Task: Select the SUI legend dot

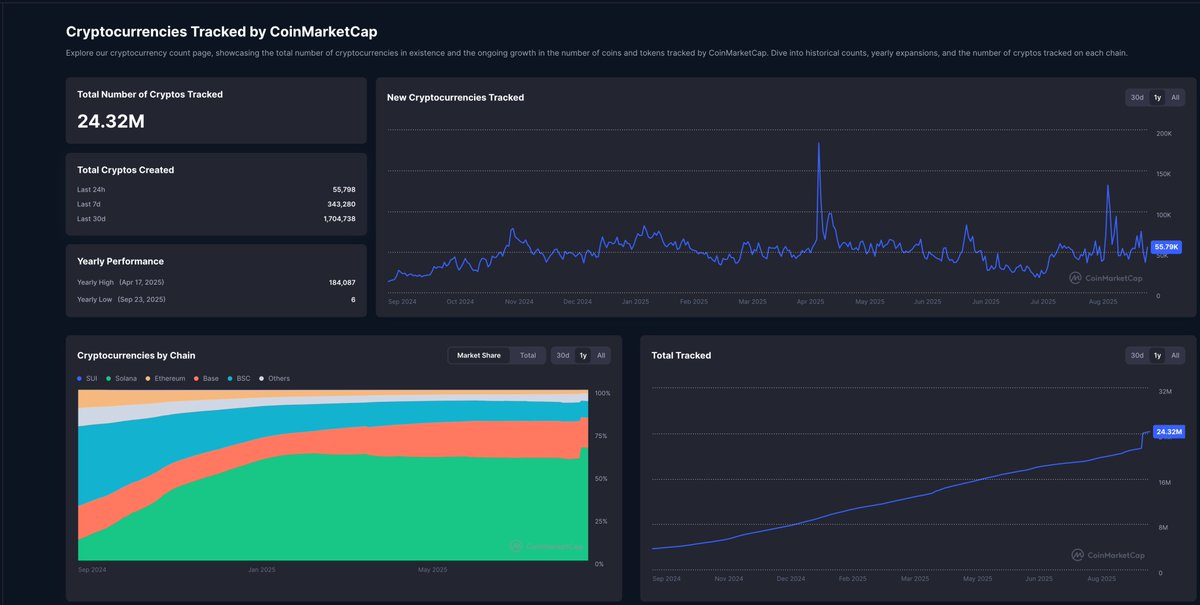Action: pyautogui.click(x=79, y=378)
